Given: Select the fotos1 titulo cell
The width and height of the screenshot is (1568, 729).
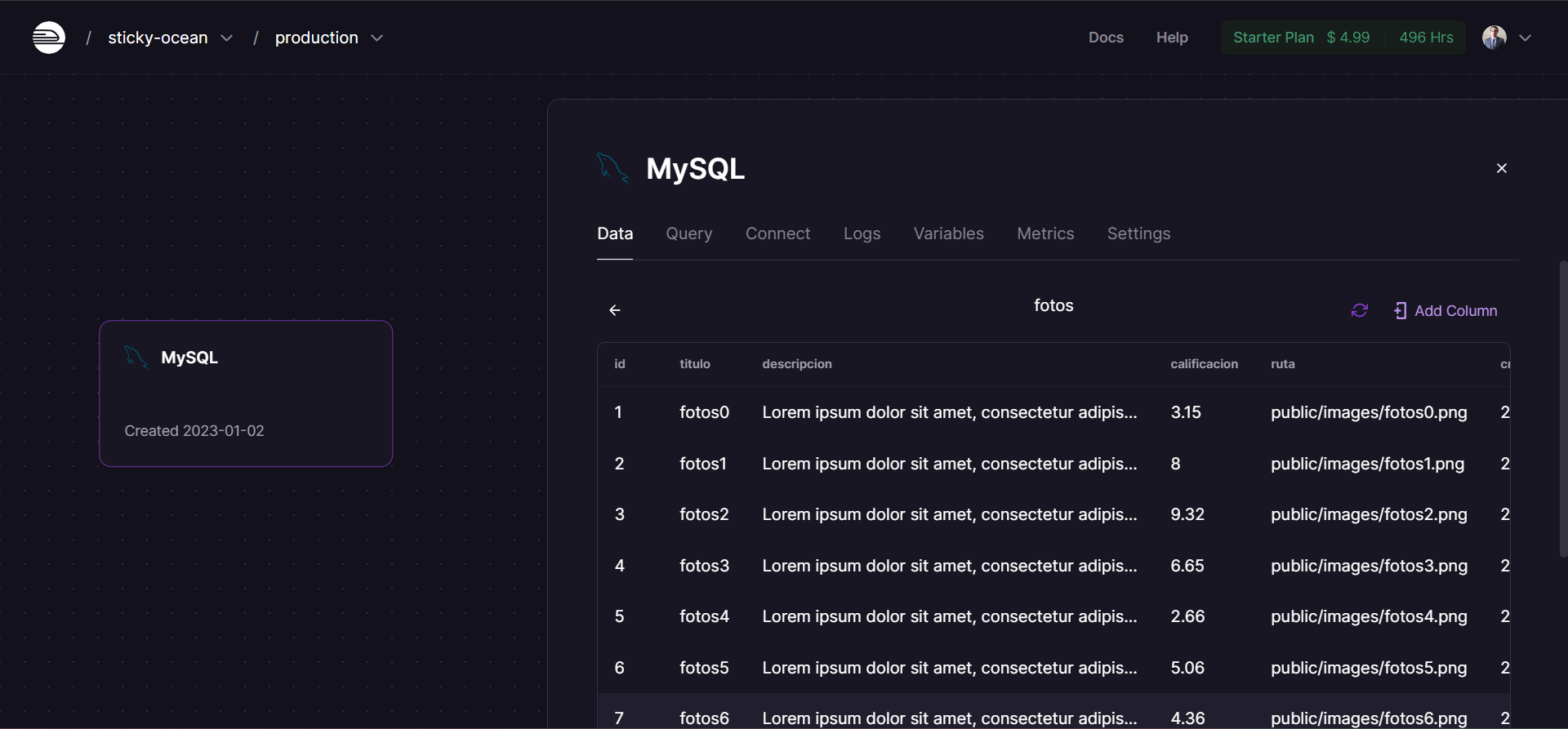Looking at the screenshot, I should click(703, 464).
